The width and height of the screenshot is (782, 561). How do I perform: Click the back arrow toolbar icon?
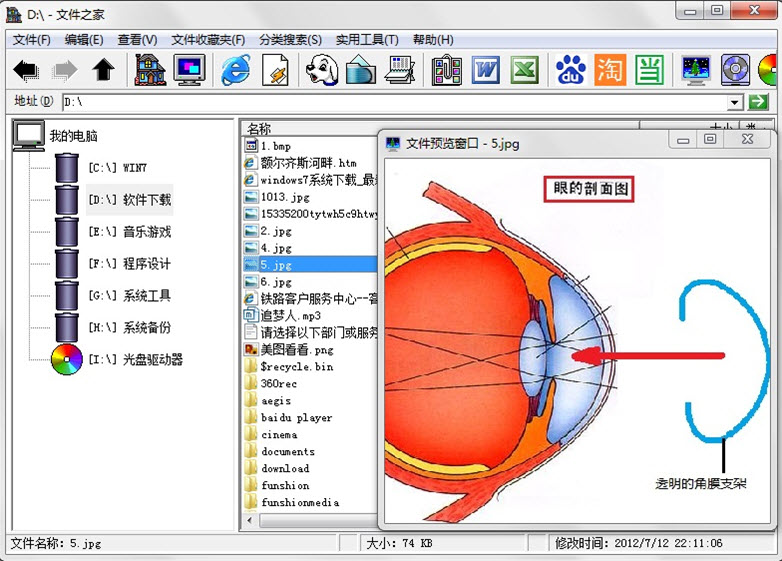click(26, 70)
